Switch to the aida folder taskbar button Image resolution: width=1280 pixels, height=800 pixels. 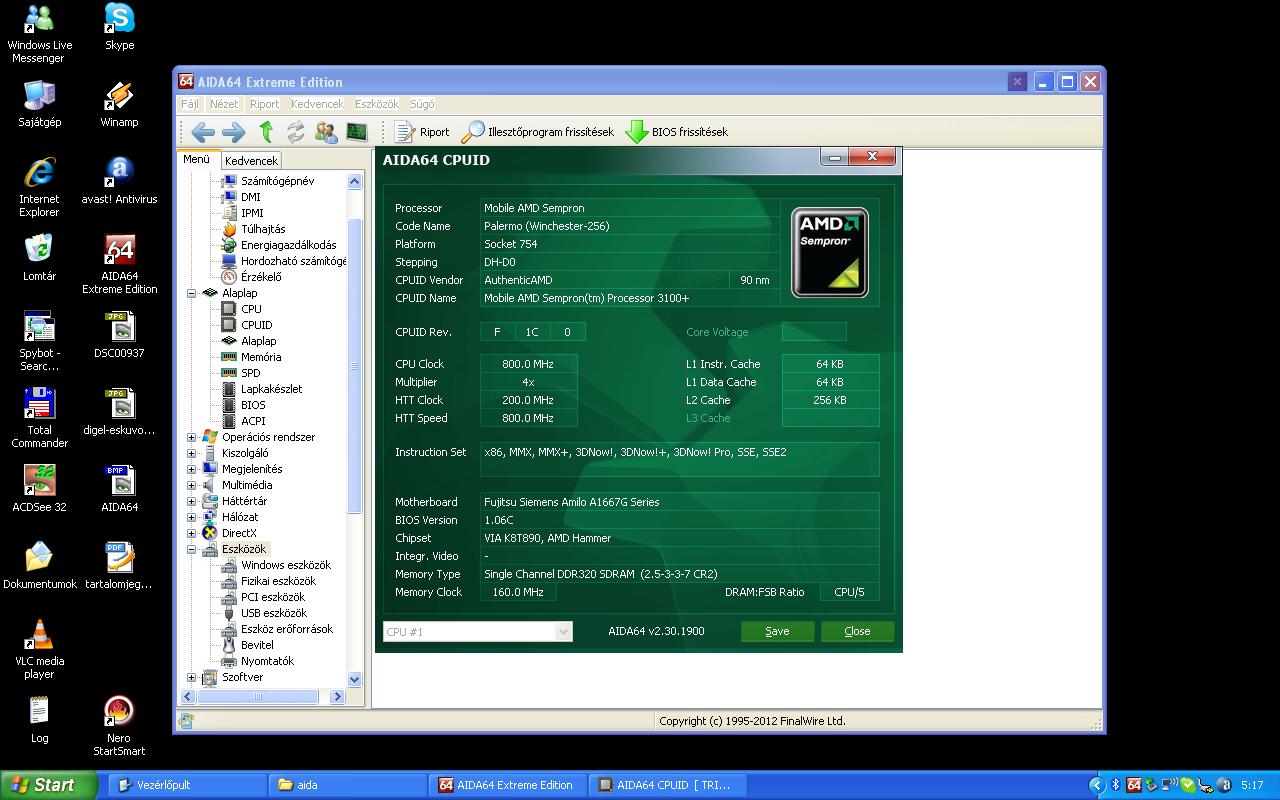coord(346,785)
